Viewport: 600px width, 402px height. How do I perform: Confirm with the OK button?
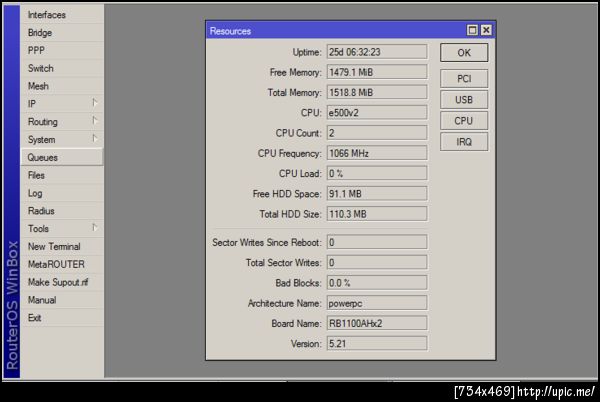(x=464, y=53)
